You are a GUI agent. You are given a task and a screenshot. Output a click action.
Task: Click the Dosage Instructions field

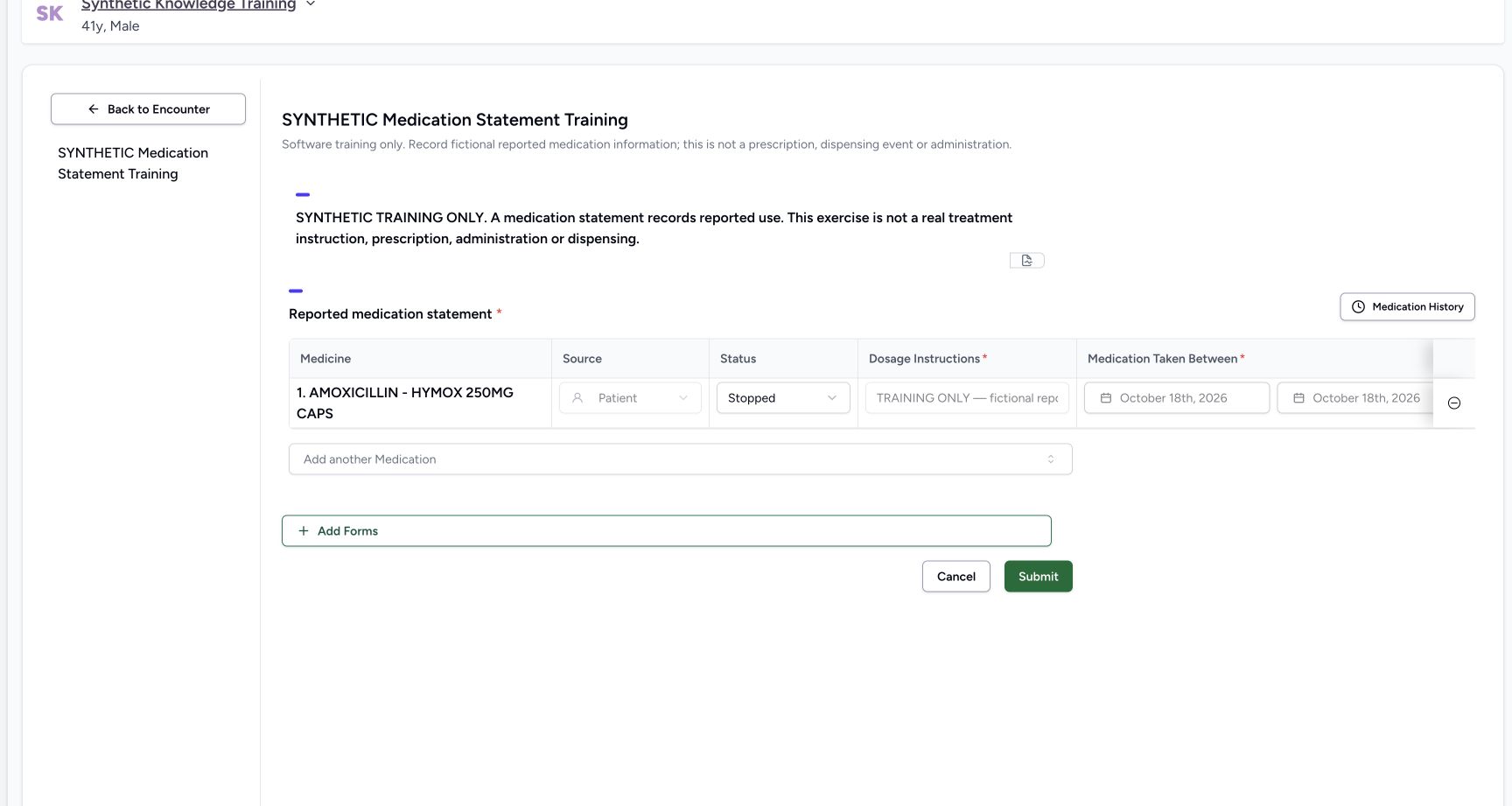[x=967, y=398]
